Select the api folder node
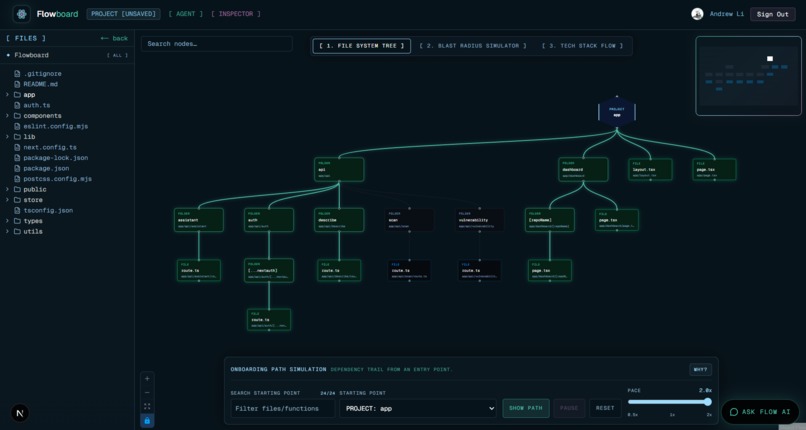Image resolution: width=806 pixels, height=430 pixels. pos(339,170)
